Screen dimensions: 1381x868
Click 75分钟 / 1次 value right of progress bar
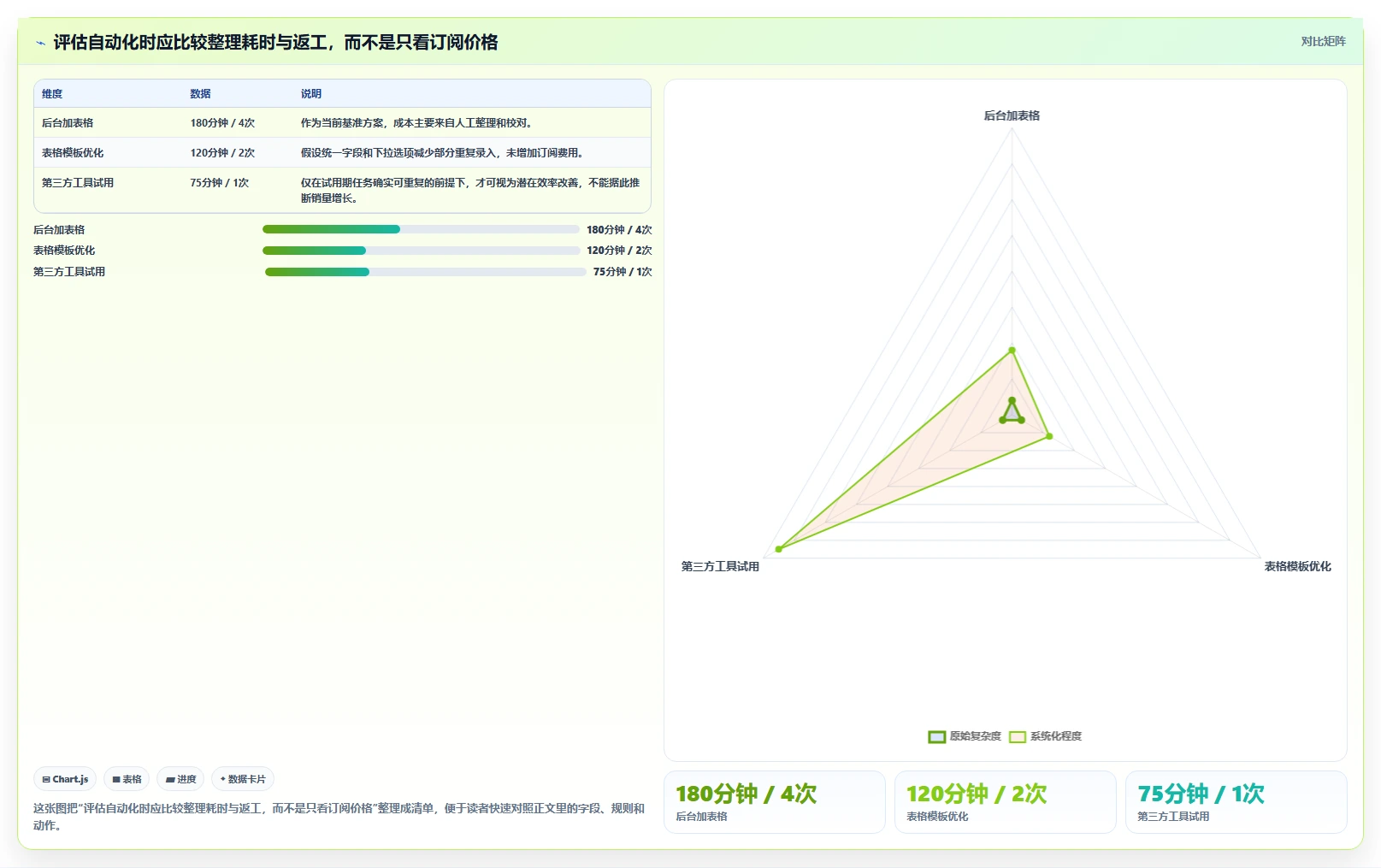pyautogui.click(x=623, y=272)
